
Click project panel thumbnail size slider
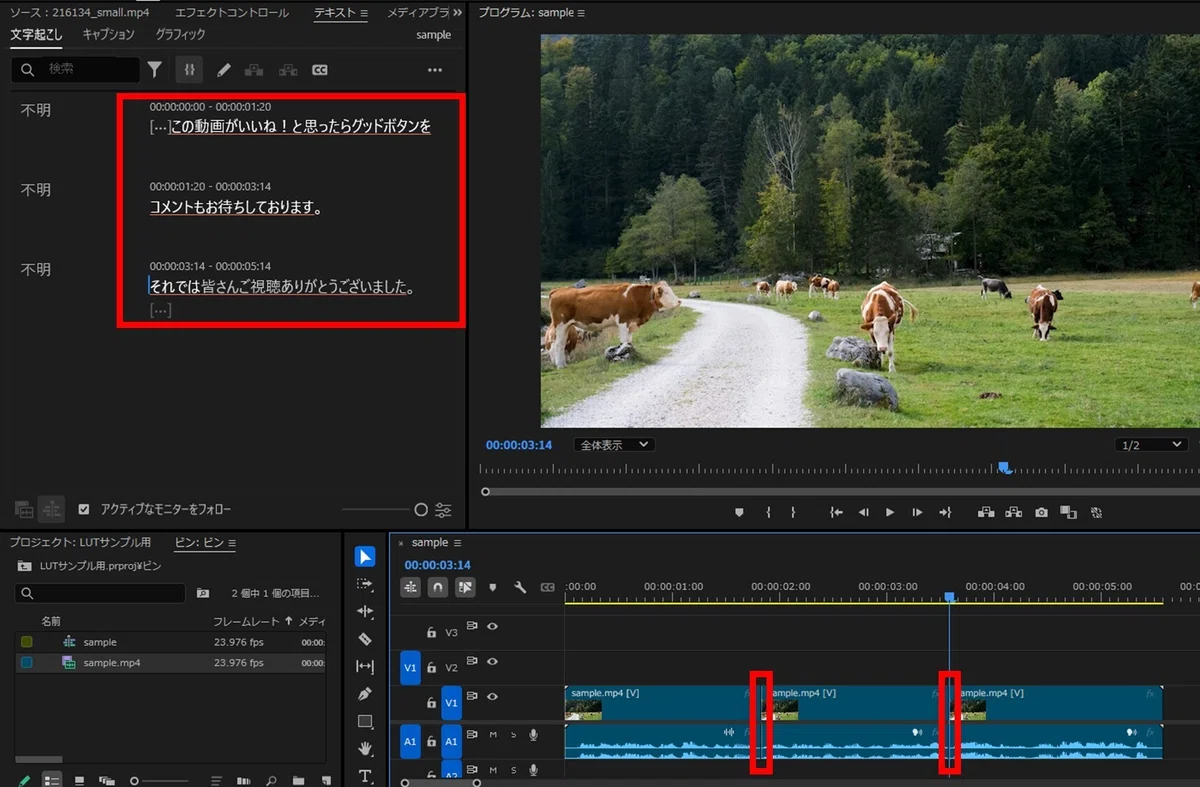(x=160, y=780)
